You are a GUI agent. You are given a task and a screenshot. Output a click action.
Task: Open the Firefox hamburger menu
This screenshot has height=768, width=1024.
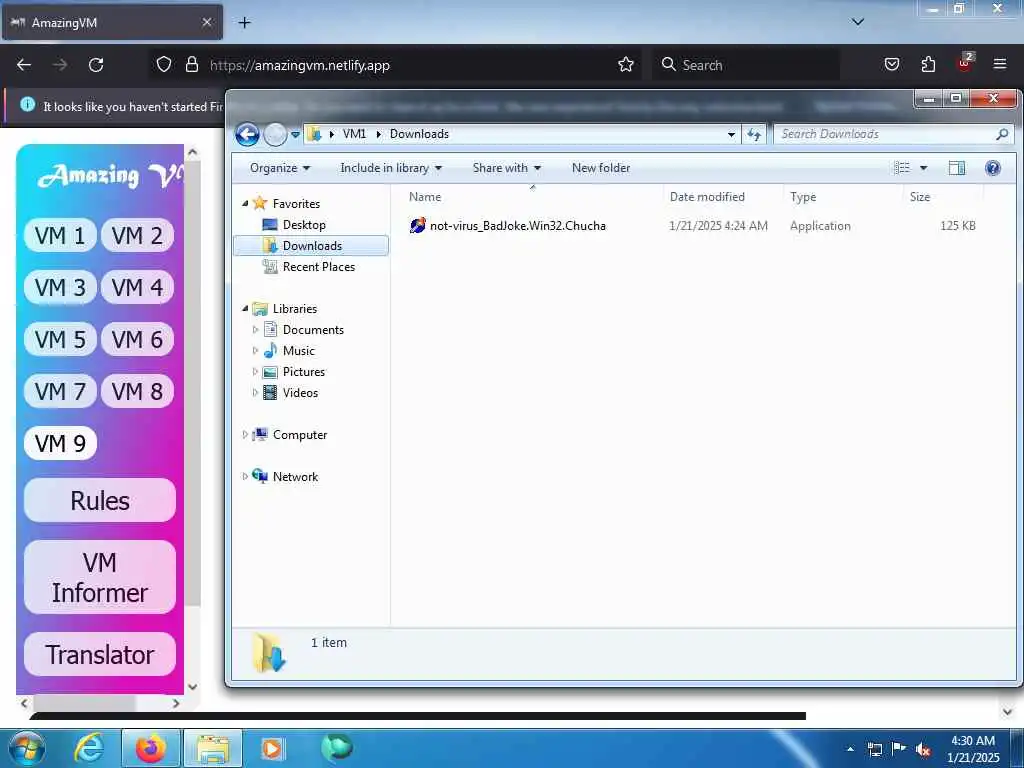pos(1000,64)
